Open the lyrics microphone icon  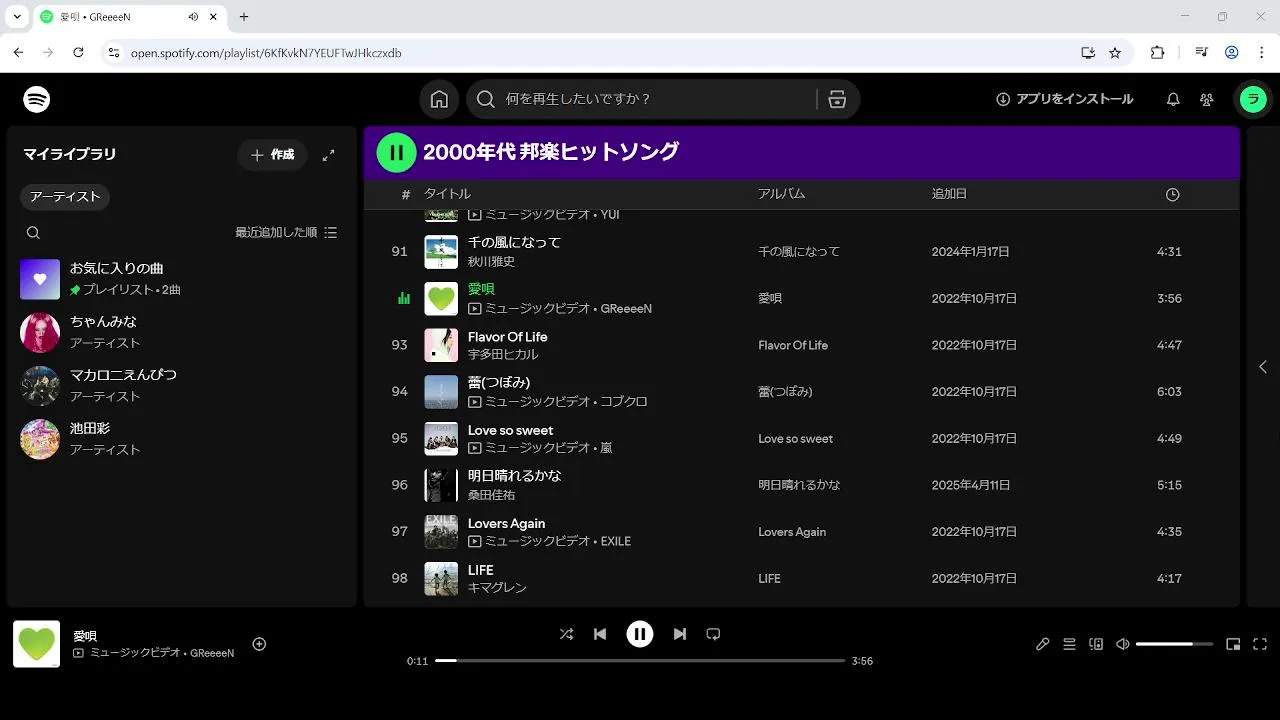(x=1042, y=644)
